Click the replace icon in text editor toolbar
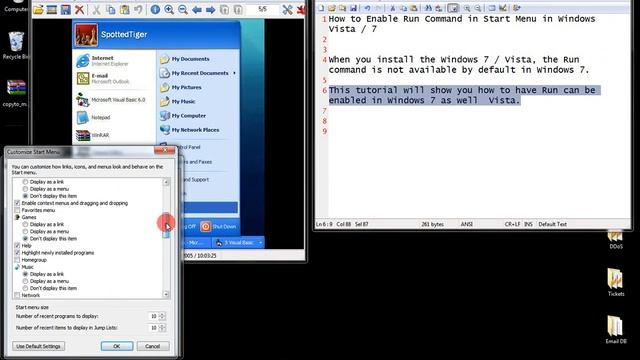Screen dimensions: 640x360 [438, 8]
